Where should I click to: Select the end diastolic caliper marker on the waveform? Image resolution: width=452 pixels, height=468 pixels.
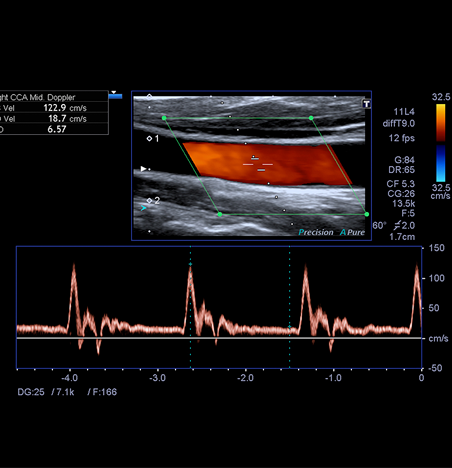(289, 327)
